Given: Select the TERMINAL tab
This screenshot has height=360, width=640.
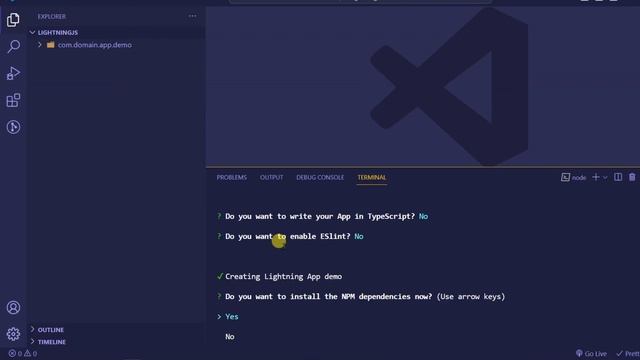Looking at the screenshot, I should pos(371,177).
